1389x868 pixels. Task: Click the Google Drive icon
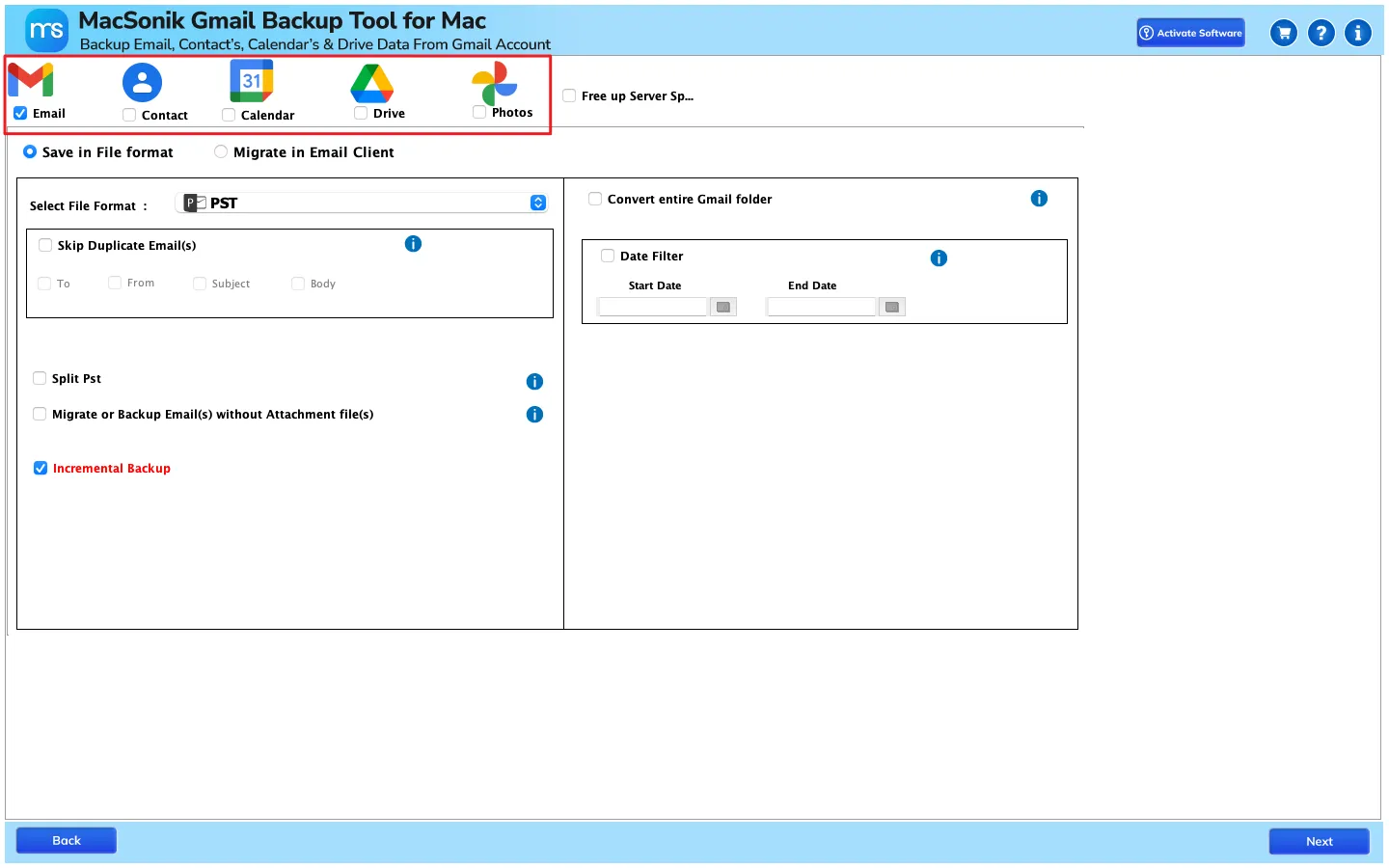click(372, 83)
